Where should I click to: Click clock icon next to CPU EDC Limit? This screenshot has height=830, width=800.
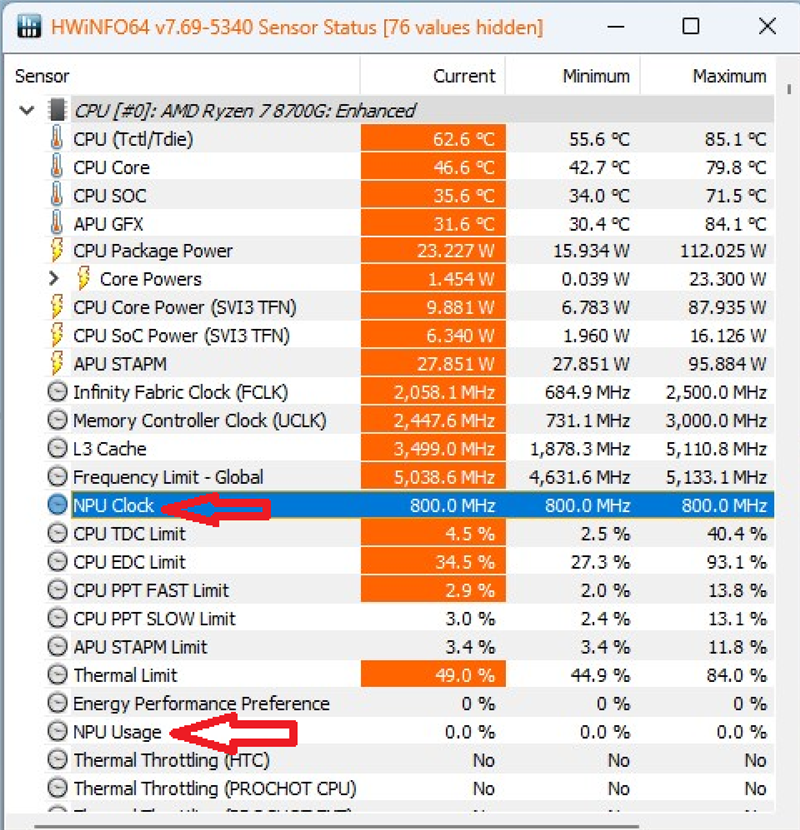(57, 562)
